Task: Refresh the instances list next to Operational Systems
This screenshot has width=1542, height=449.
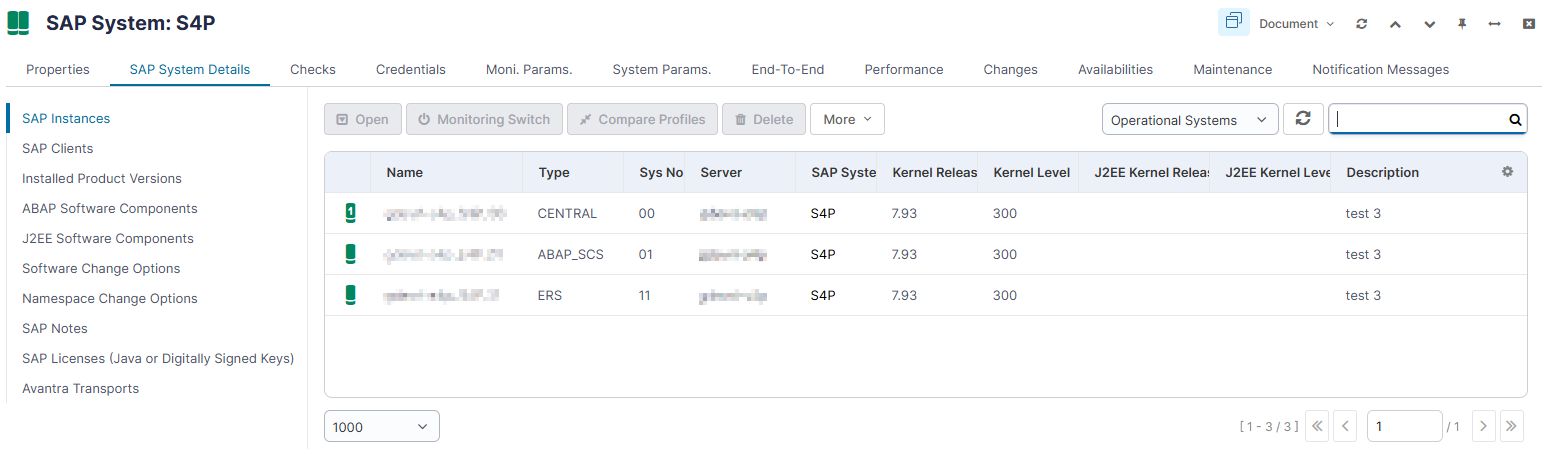Action: click(x=1302, y=119)
